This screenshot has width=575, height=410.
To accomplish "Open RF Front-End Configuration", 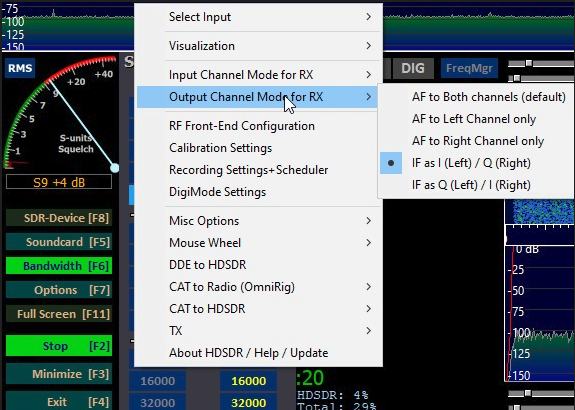I will [258, 126].
